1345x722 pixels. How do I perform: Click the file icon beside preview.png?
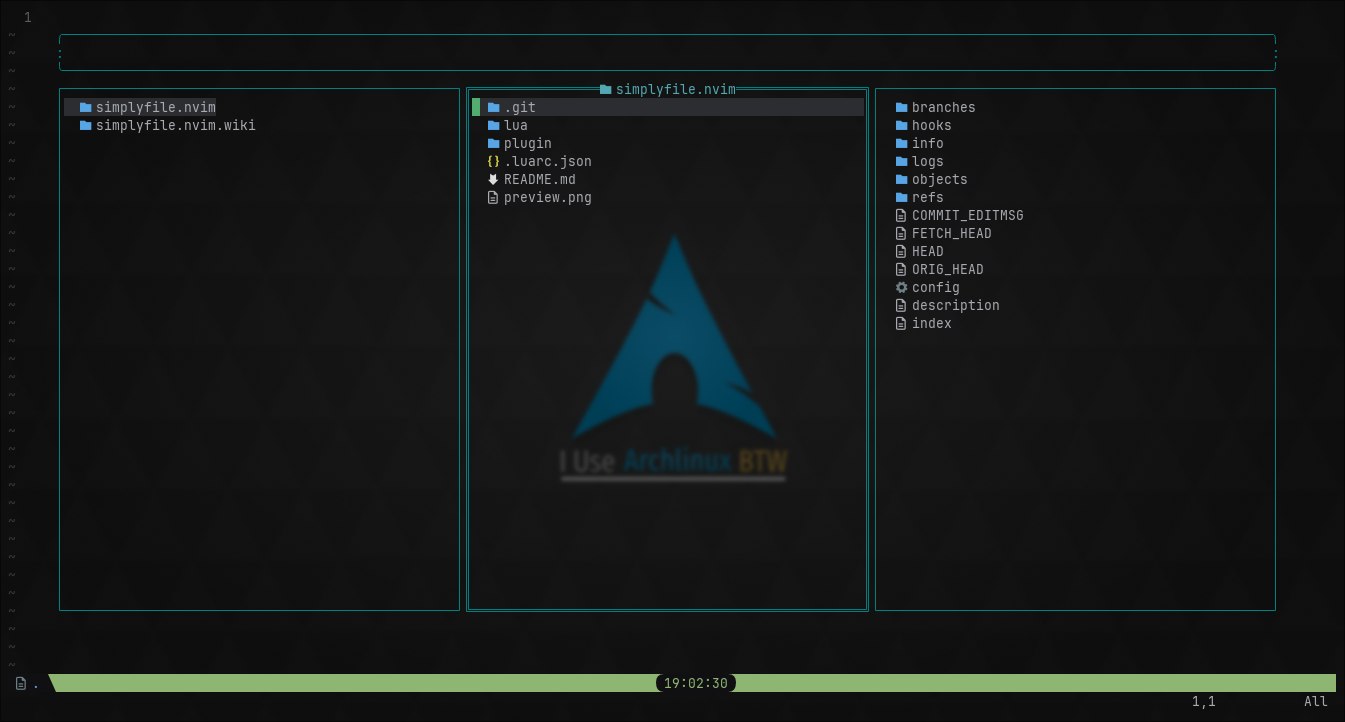pyautogui.click(x=493, y=197)
